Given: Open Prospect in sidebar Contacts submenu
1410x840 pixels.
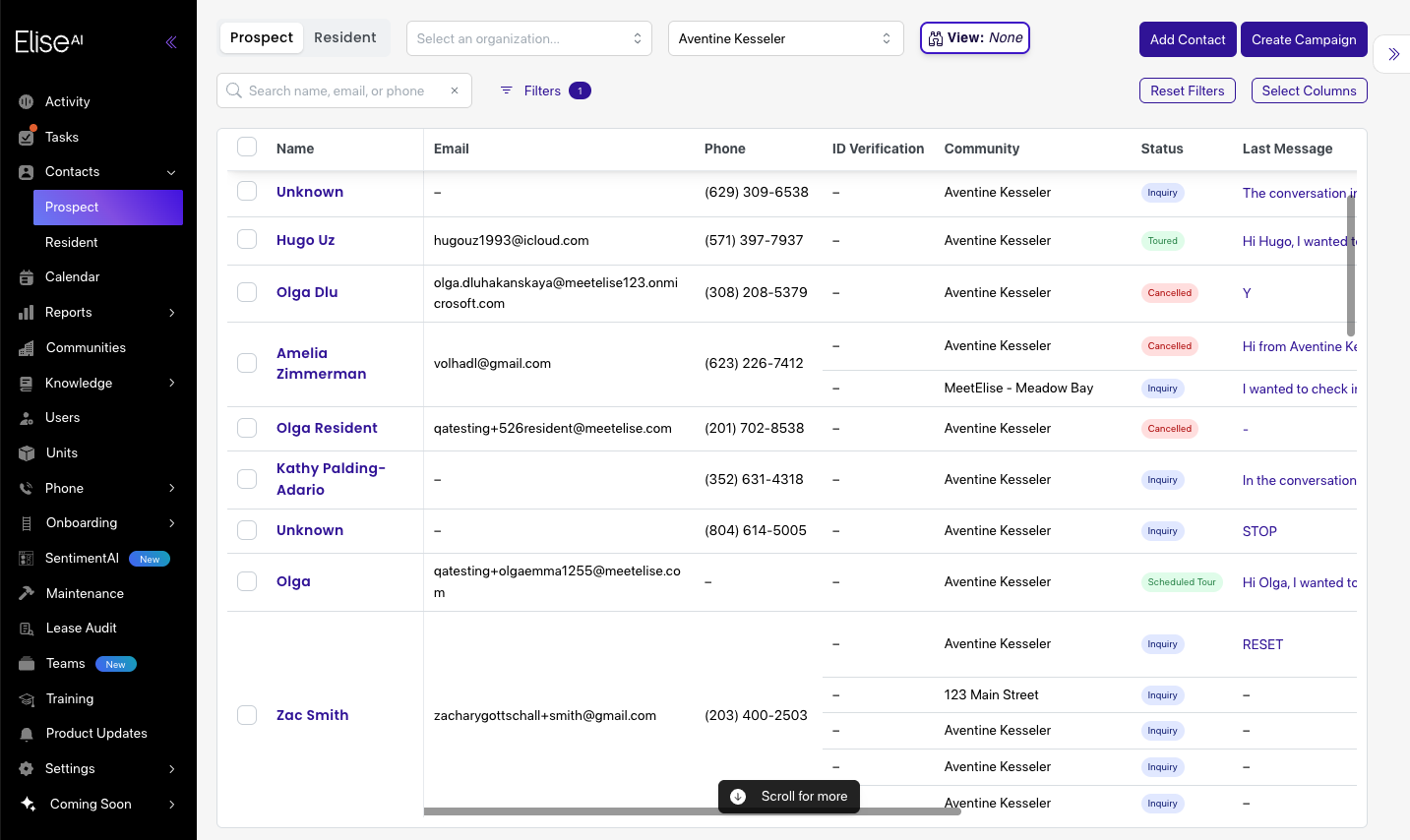Looking at the screenshot, I should (108, 208).
